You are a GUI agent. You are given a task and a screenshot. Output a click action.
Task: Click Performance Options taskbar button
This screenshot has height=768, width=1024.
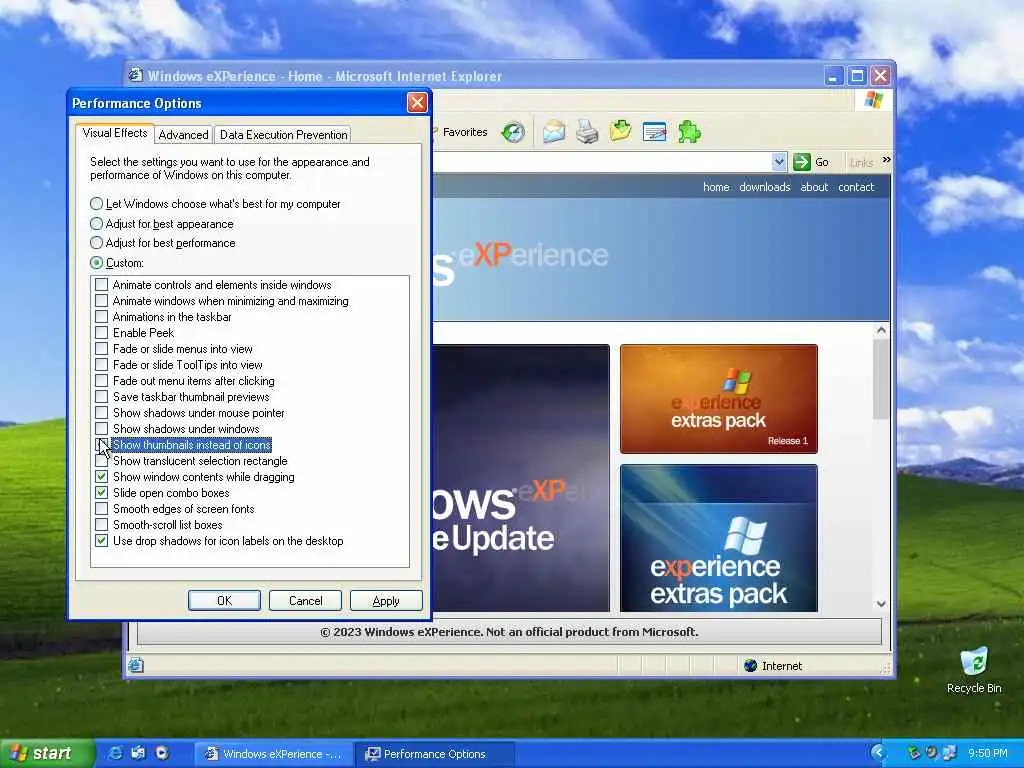point(435,754)
